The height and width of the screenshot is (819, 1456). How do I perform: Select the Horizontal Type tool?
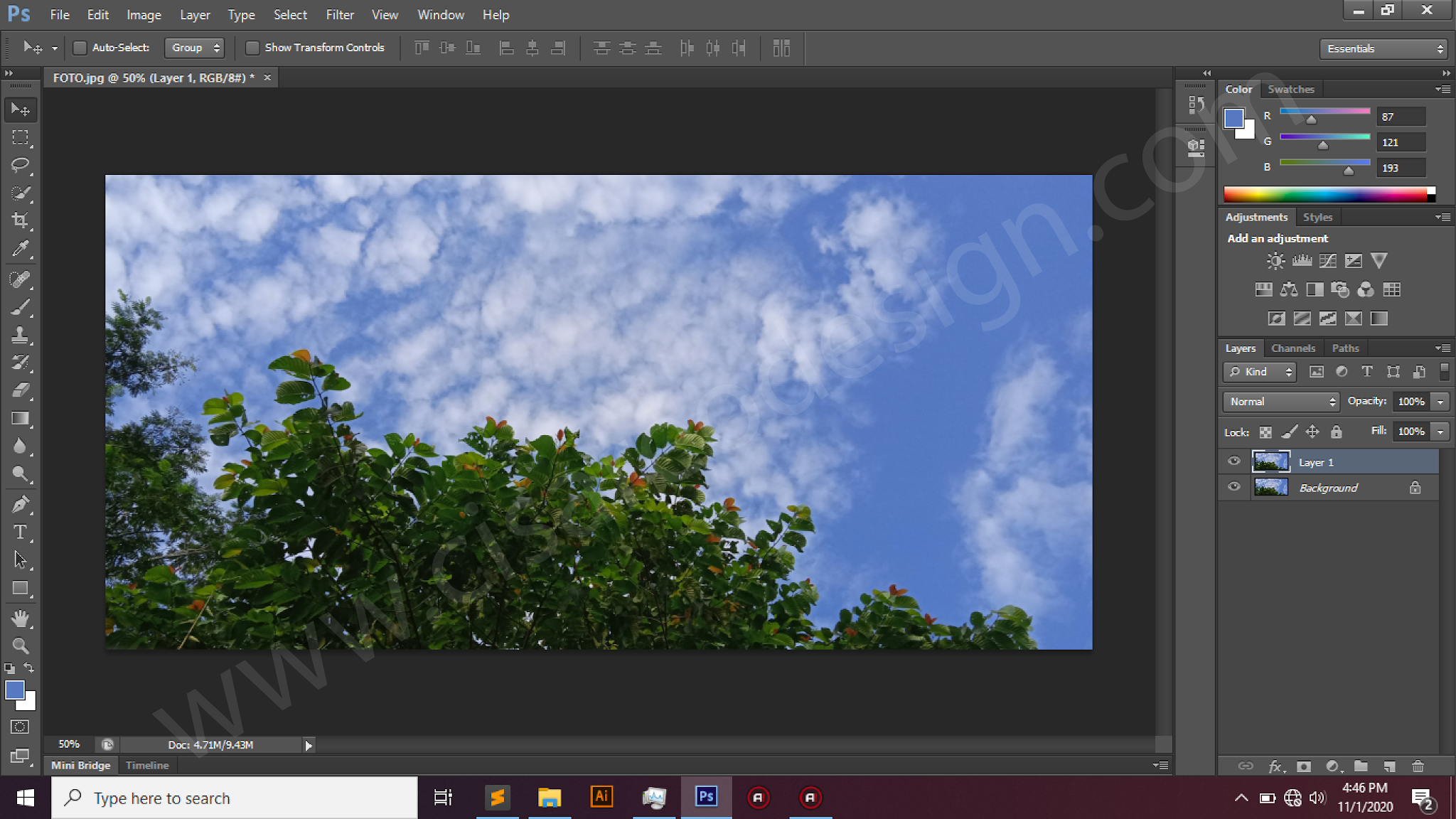coord(20,532)
